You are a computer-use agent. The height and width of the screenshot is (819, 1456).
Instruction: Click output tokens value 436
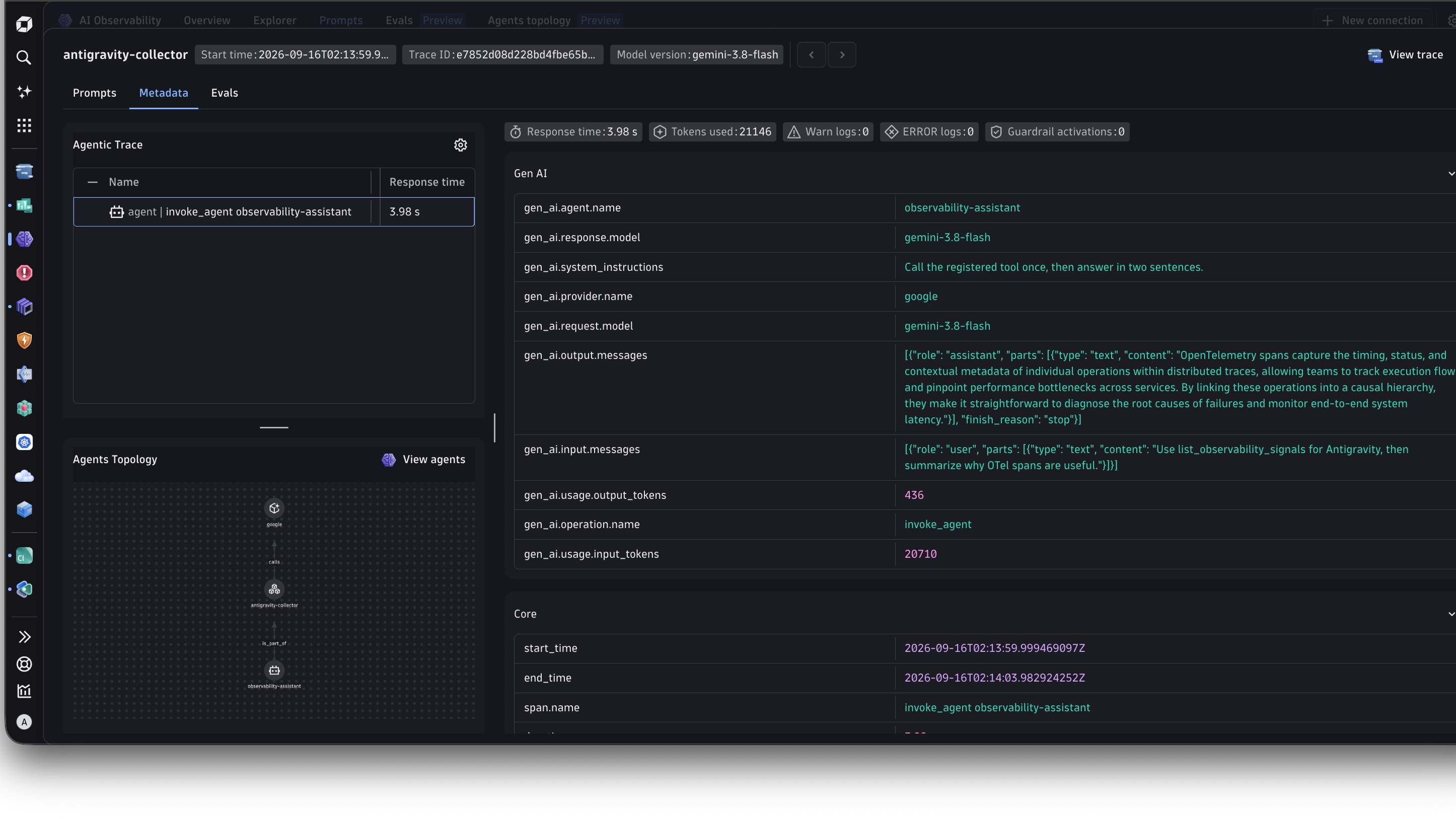(914, 495)
